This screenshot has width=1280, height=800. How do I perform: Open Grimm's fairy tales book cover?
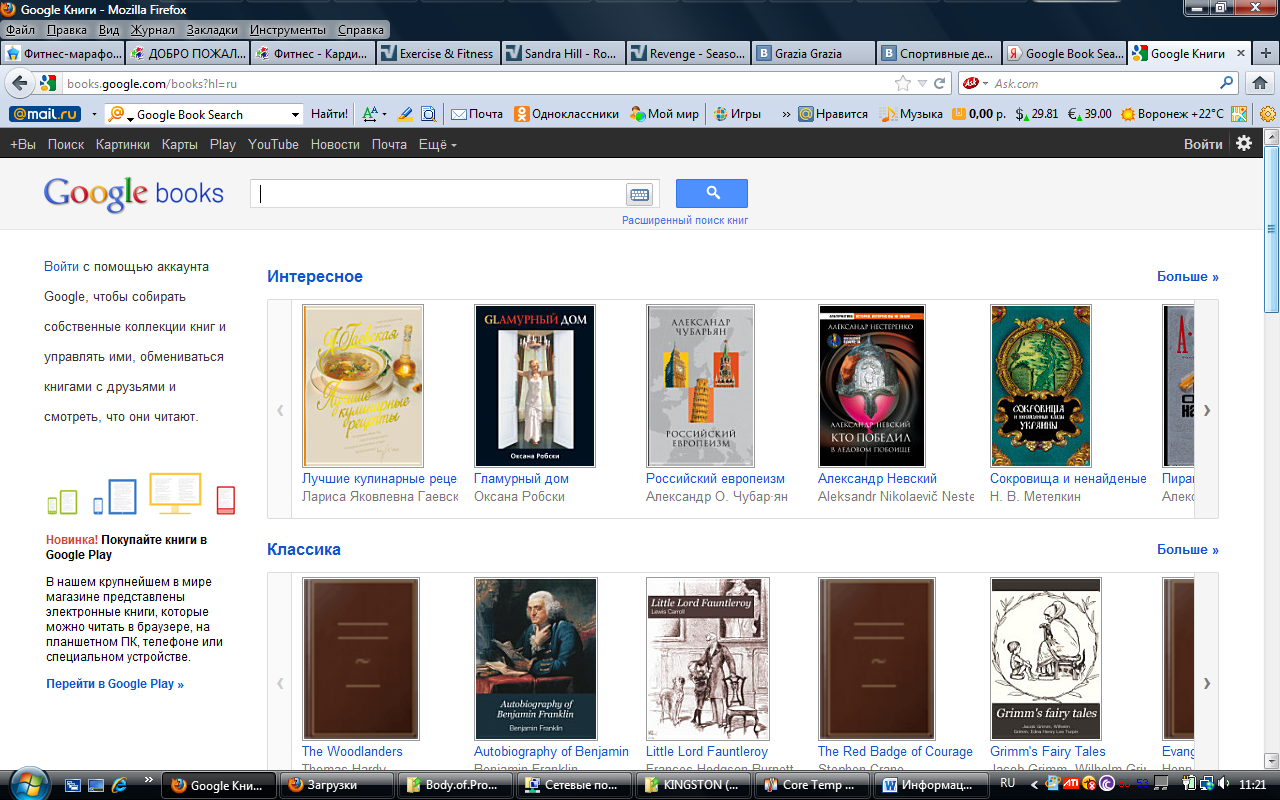(1046, 659)
